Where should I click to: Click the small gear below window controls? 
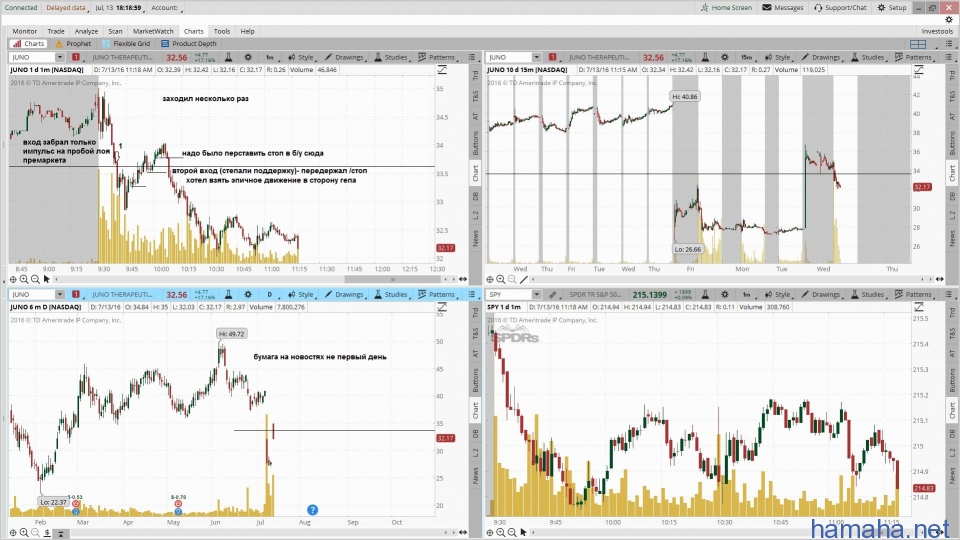pyautogui.click(x=949, y=20)
